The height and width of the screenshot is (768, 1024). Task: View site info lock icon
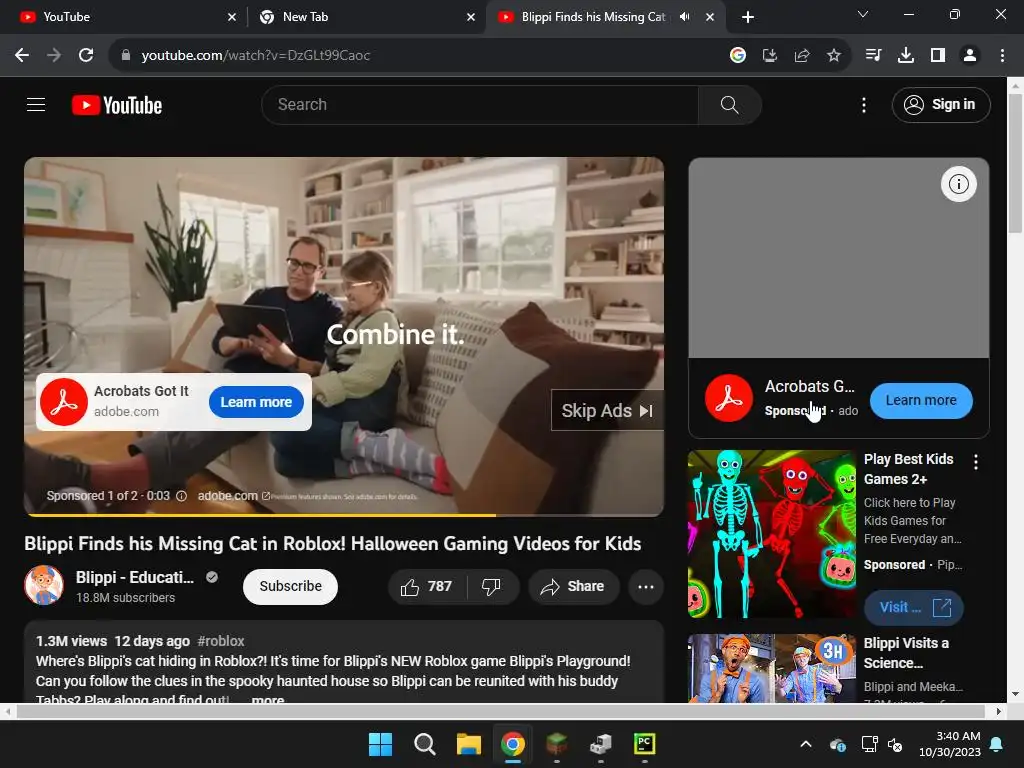pos(126,56)
